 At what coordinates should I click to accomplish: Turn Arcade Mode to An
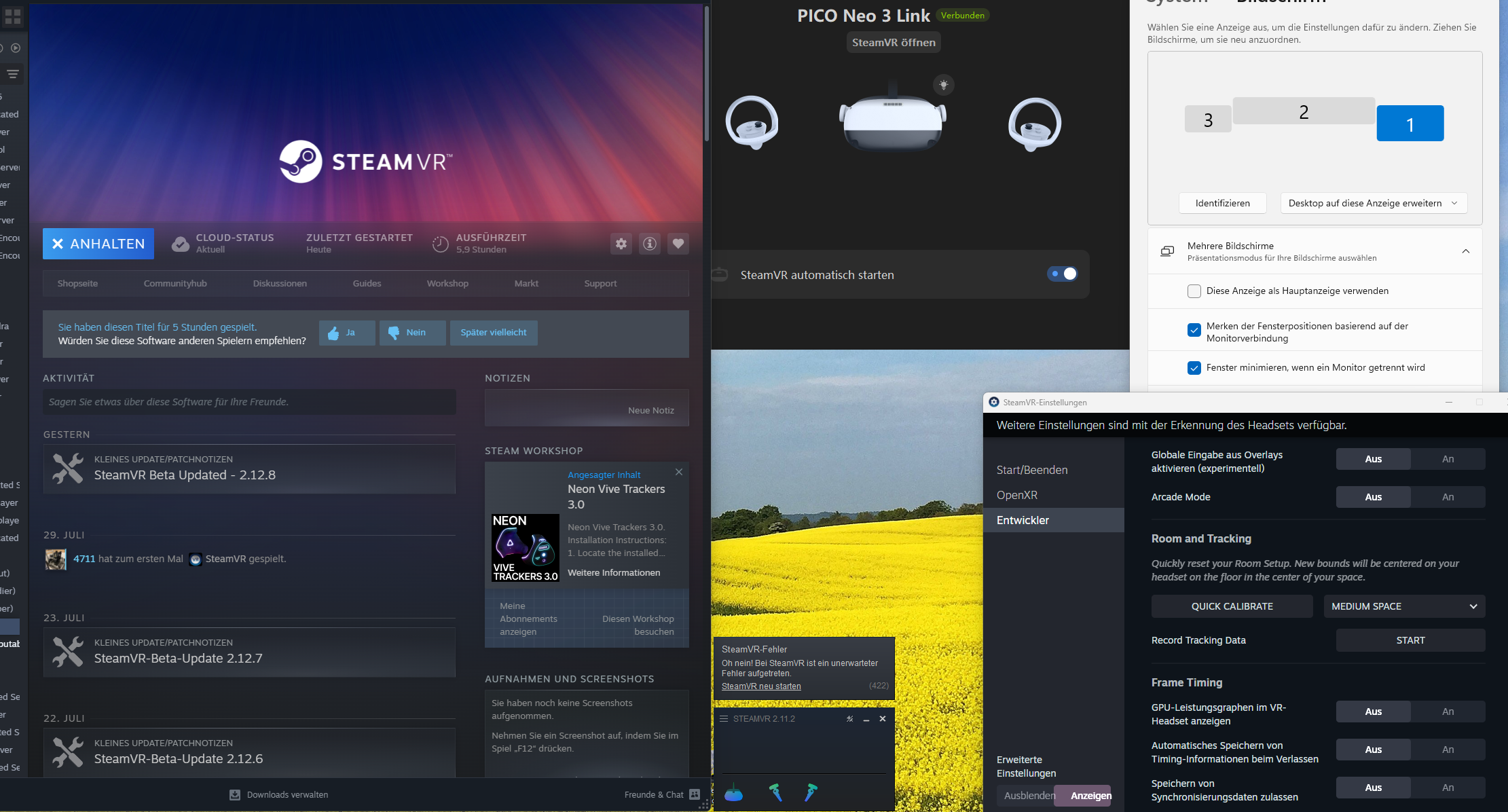pos(1448,497)
